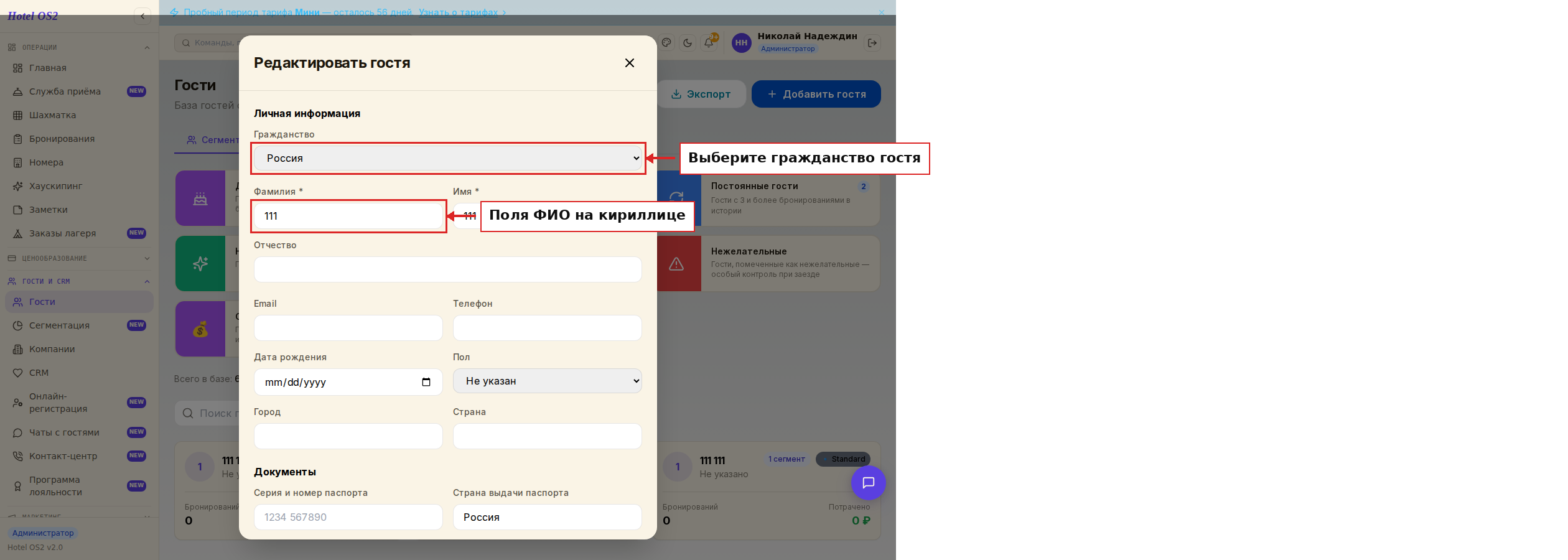
Task: Click the Отчество input field
Action: 447,269
